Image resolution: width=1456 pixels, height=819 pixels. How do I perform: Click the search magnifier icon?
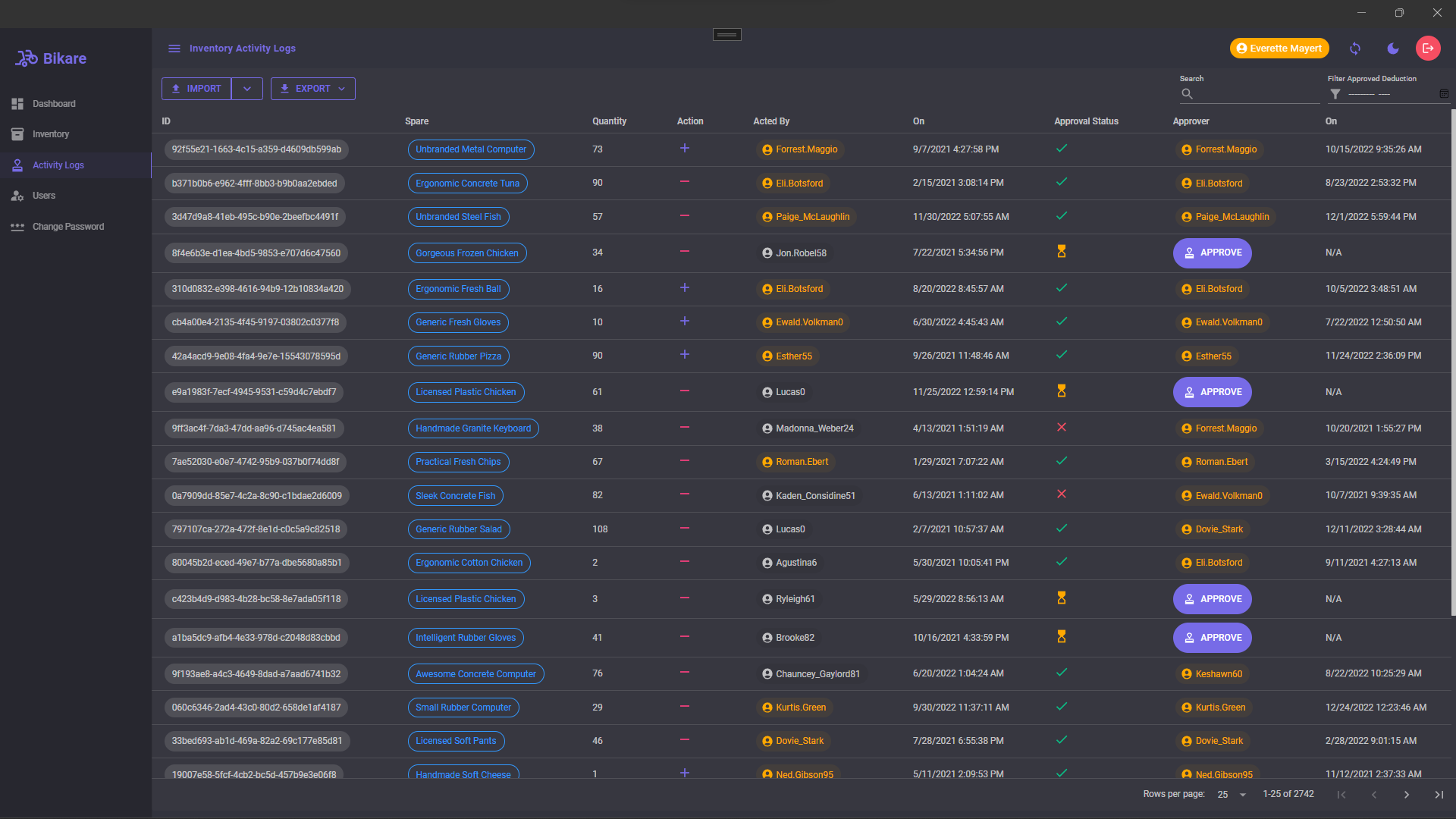click(x=1188, y=94)
